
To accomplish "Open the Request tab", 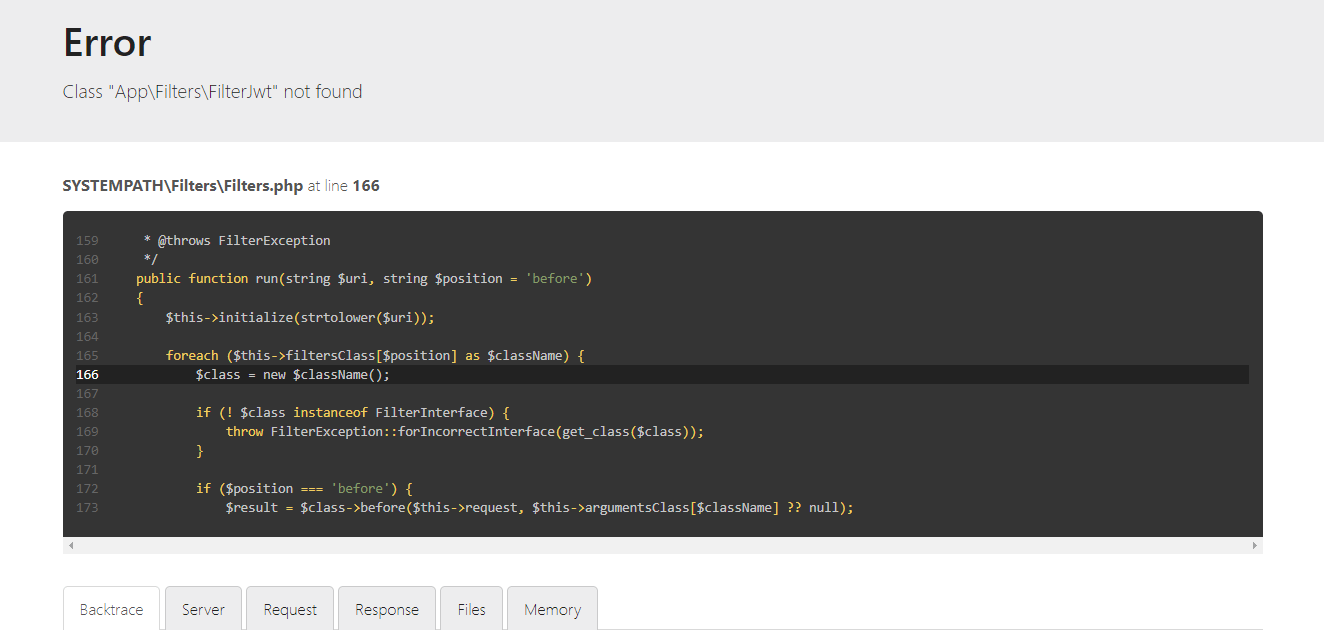I will click(290, 609).
